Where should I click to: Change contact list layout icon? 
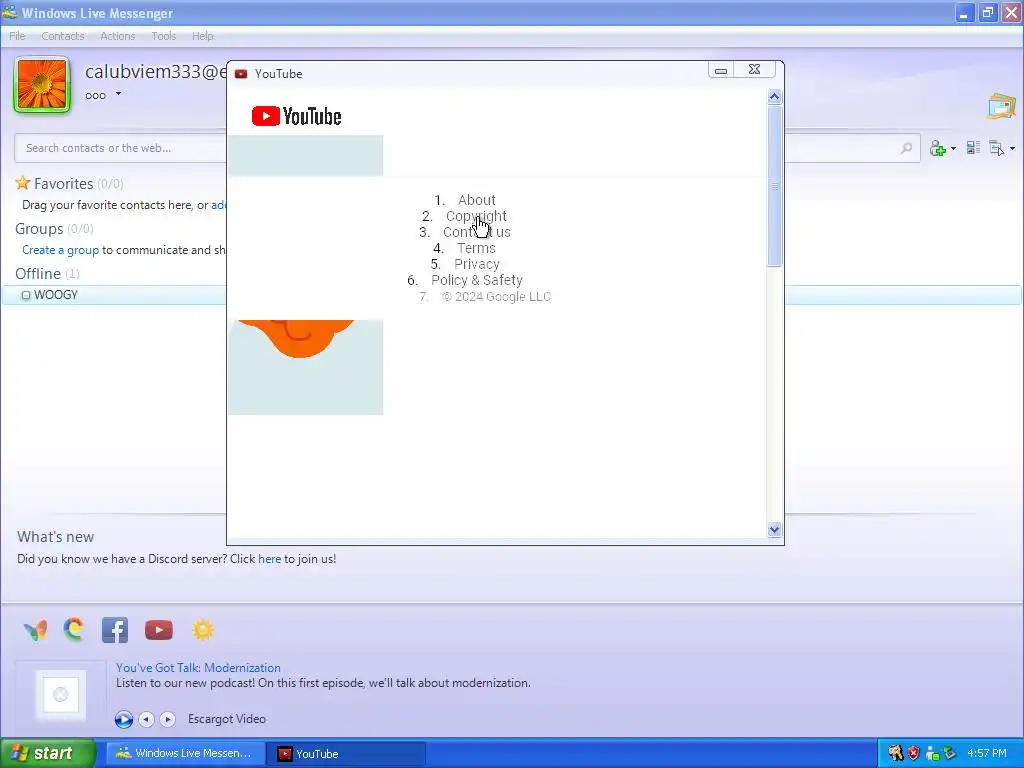[x=973, y=148]
